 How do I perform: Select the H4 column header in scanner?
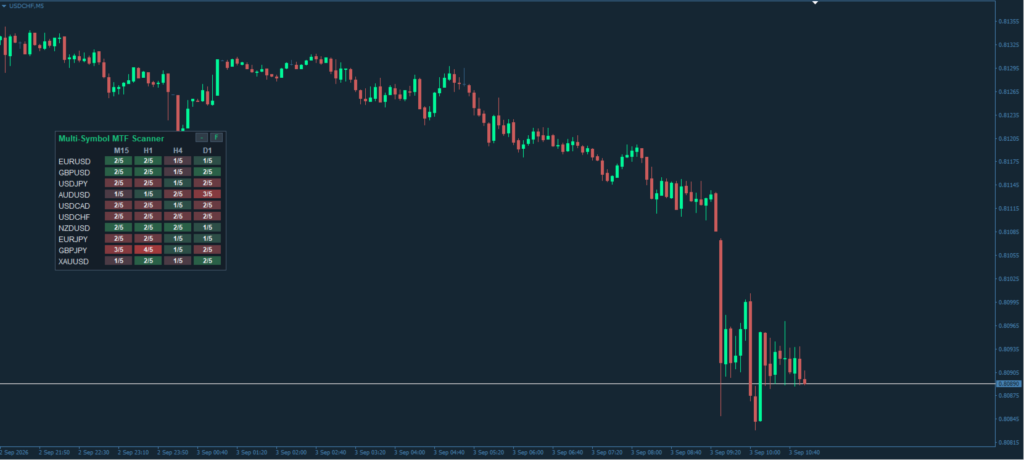click(178, 151)
